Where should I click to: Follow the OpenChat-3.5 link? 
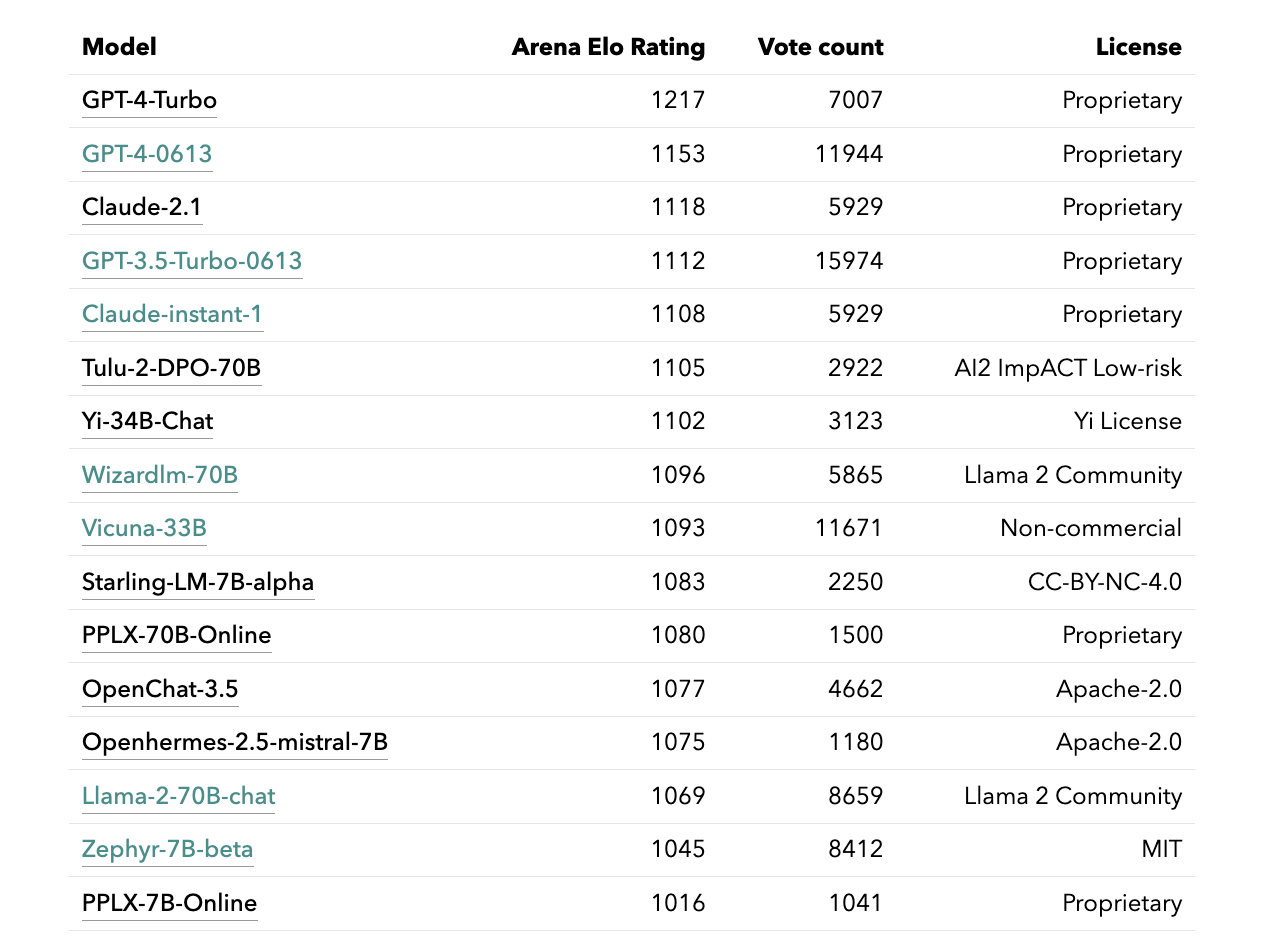click(x=160, y=689)
